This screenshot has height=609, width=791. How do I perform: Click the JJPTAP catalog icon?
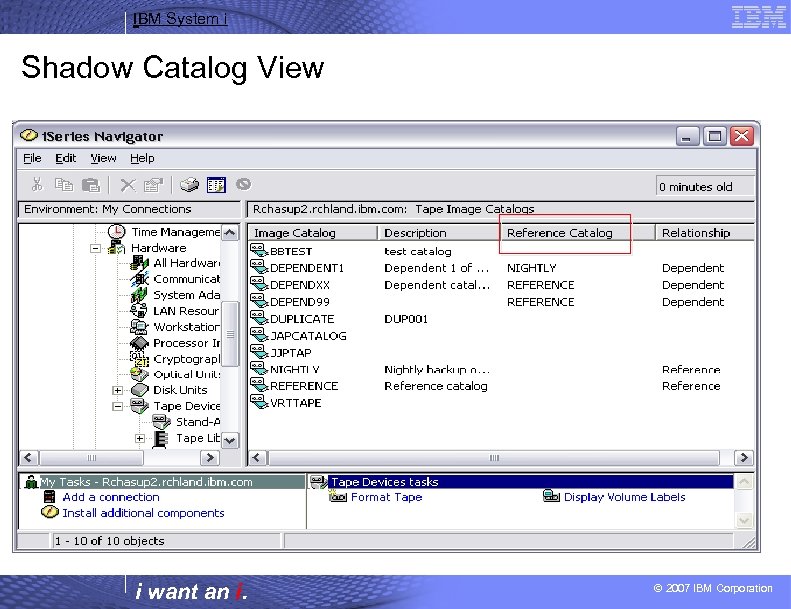point(259,352)
